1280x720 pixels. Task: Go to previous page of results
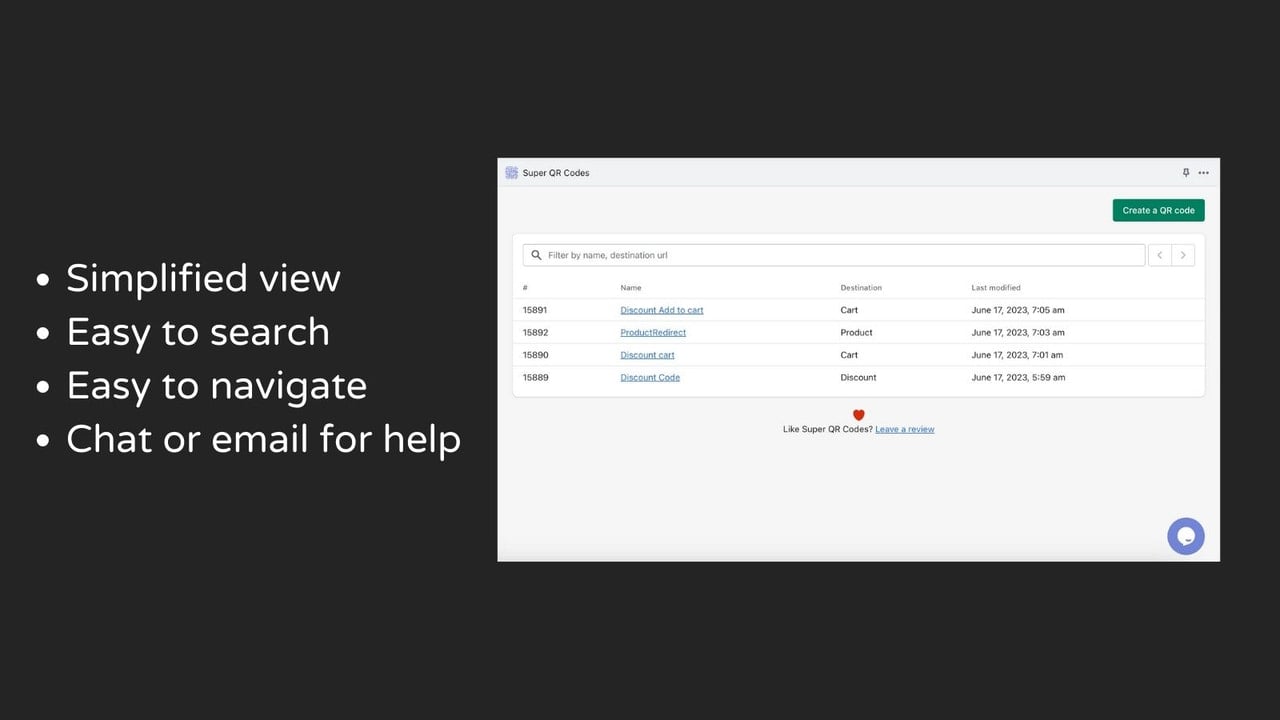pos(1160,255)
